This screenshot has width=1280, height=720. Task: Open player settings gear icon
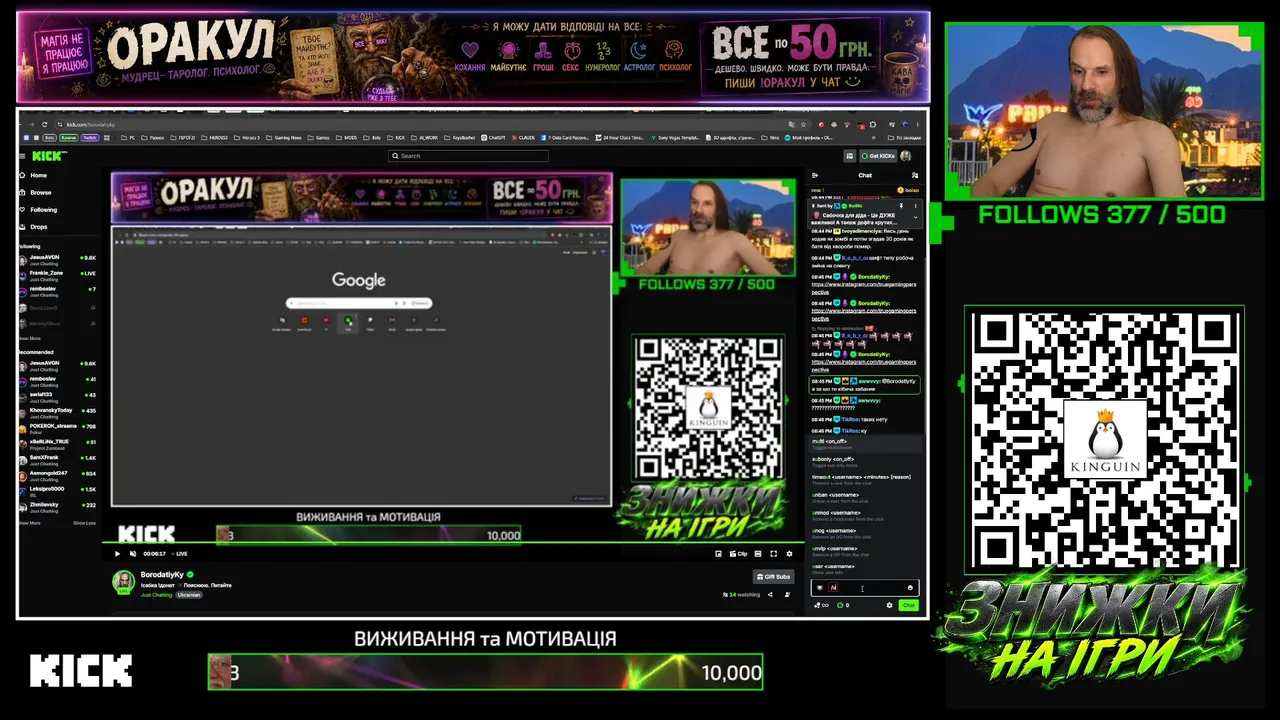[x=789, y=553]
